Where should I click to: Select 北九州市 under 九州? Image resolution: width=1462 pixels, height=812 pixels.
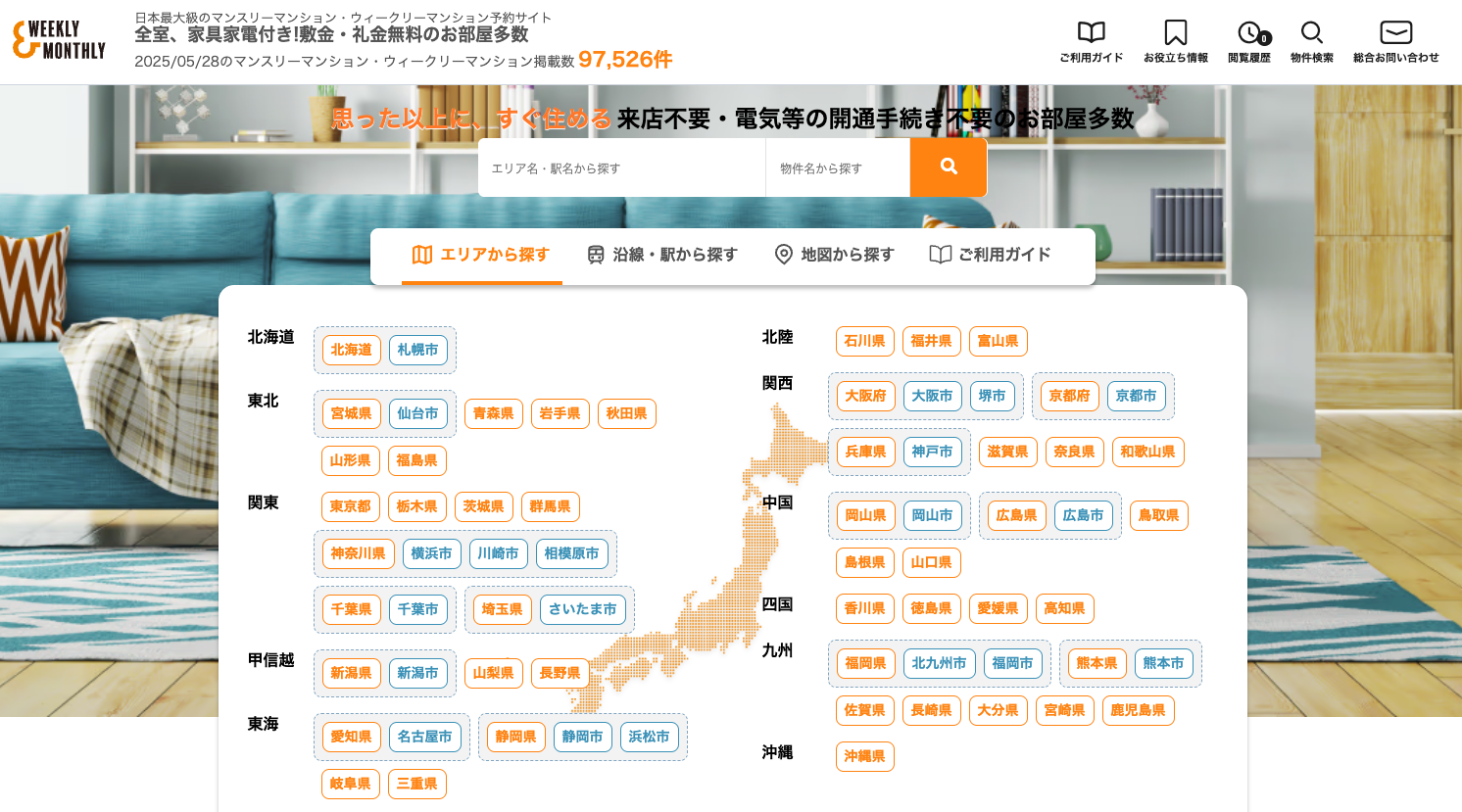939,663
